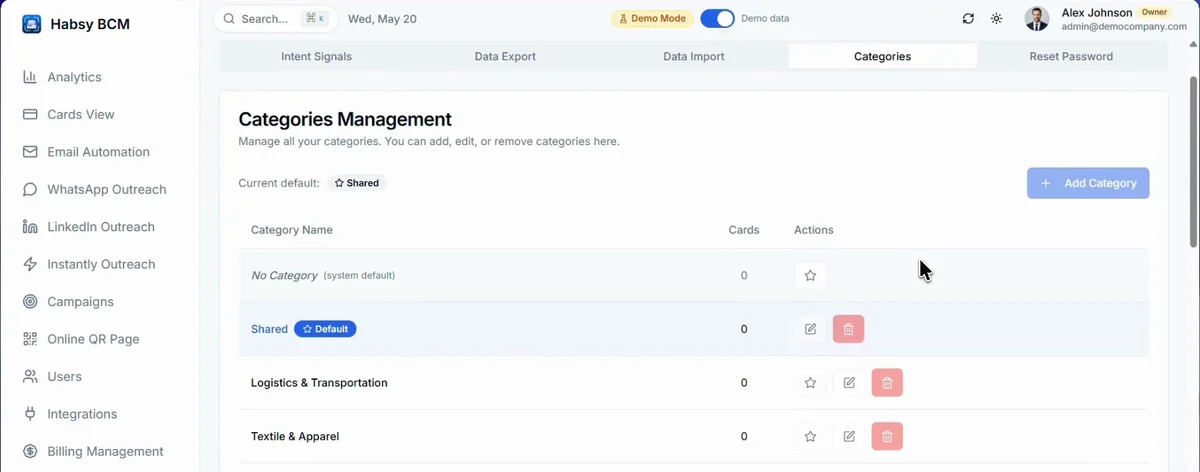The width and height of the screenshot is (1200, 472).
Task: Select the Categories tab
Action: click(x=882, y=57)
